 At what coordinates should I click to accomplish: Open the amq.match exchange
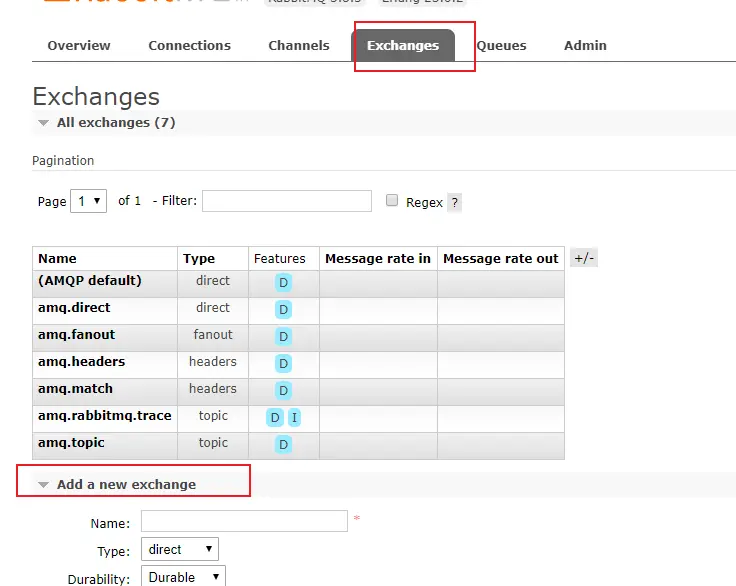(x=76, y=389)
